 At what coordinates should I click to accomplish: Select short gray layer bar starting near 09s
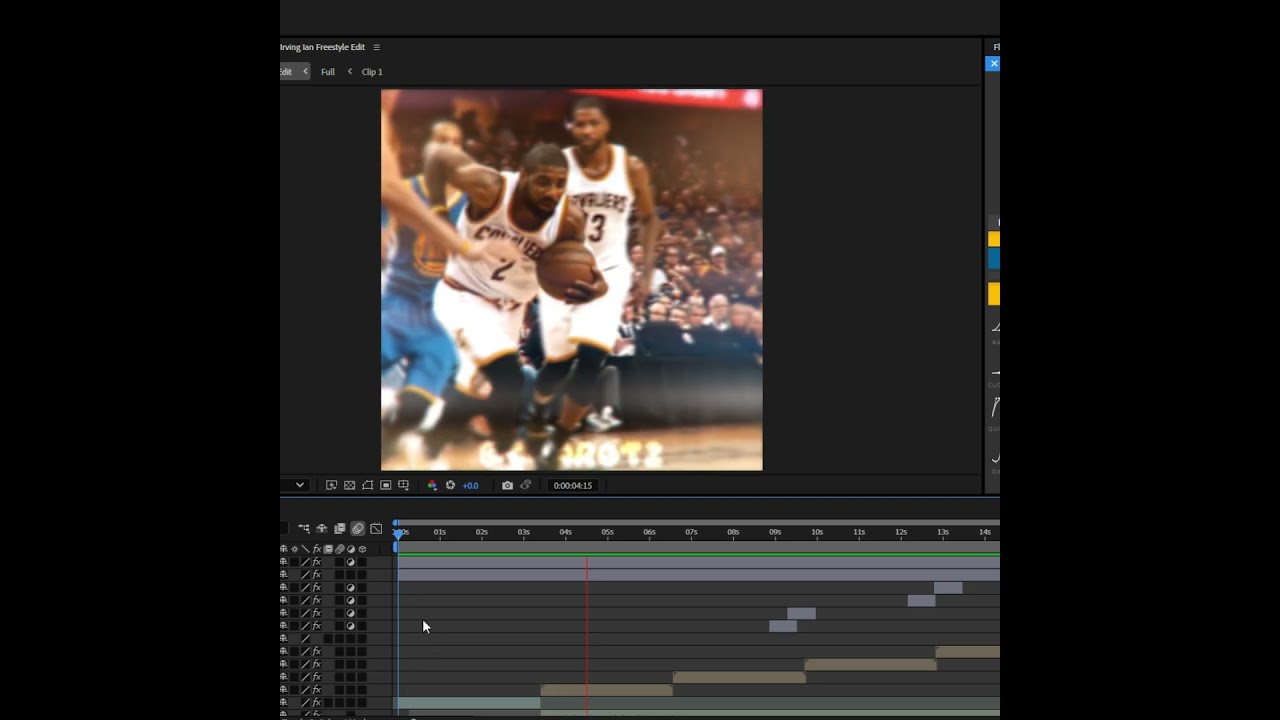(x=783, y=626)
